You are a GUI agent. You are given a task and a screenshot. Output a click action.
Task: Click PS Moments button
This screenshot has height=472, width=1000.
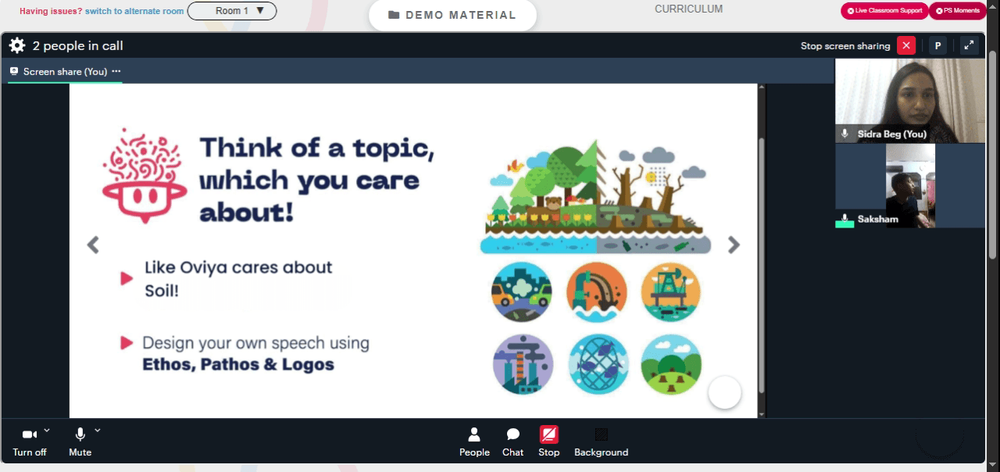(x=957, y=11)
